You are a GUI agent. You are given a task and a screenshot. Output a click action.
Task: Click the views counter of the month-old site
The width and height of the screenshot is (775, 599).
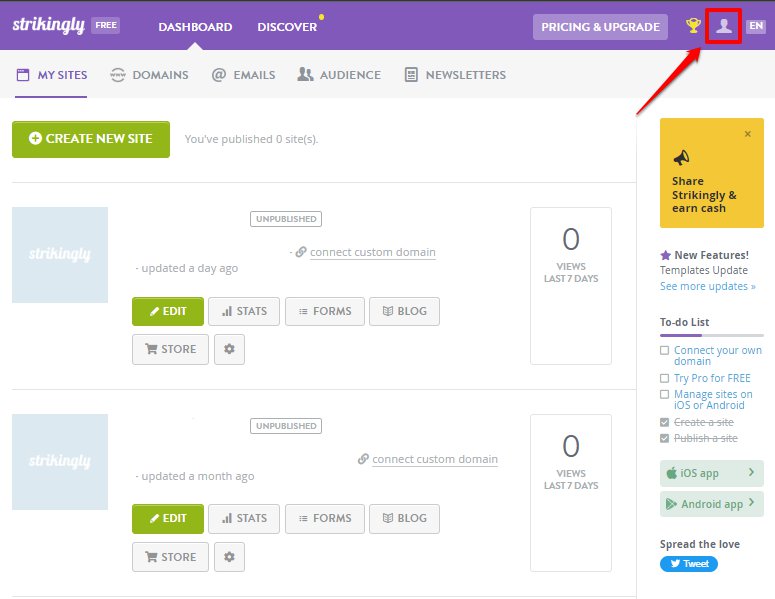571,493
